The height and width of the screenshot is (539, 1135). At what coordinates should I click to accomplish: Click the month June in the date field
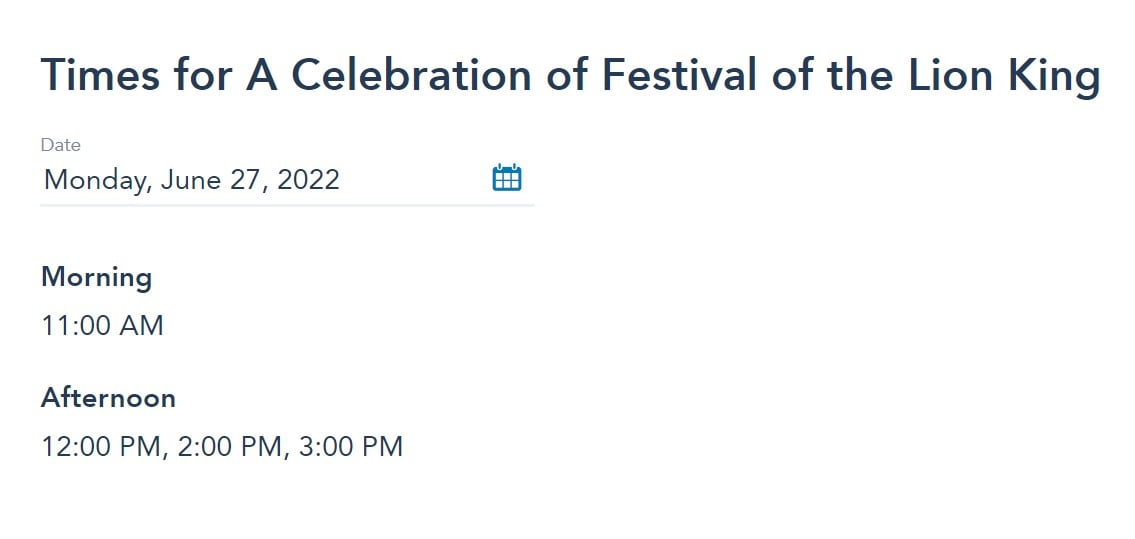(x=191, y=179)
